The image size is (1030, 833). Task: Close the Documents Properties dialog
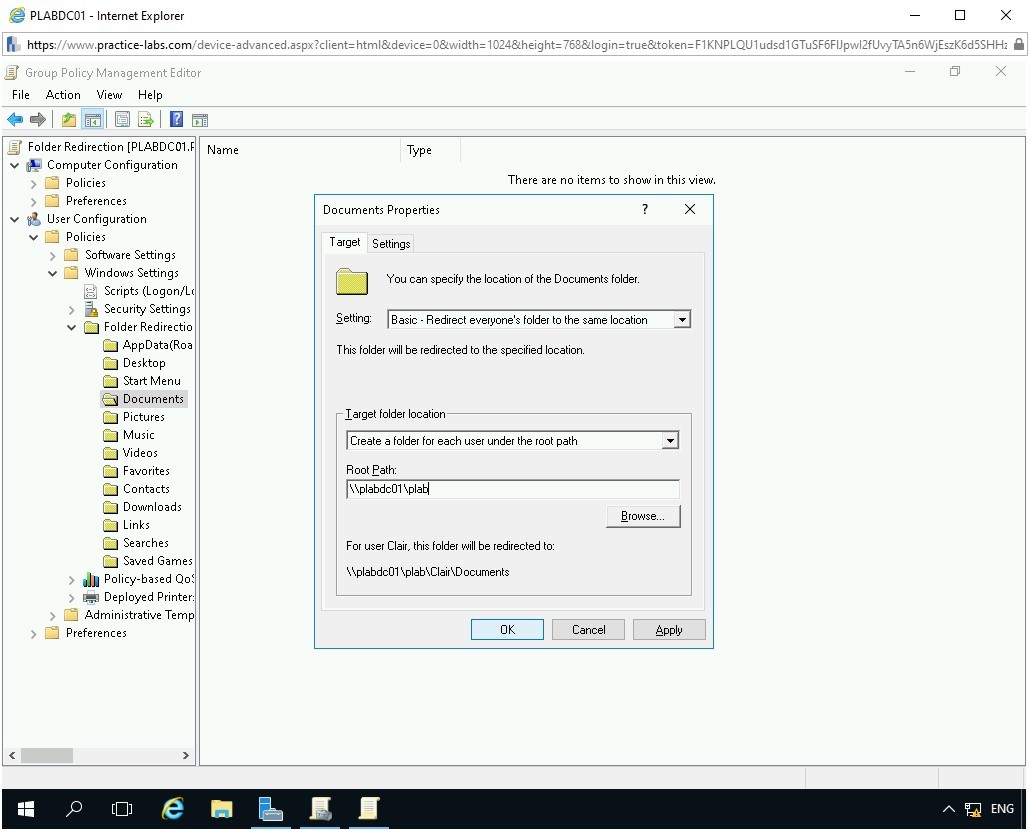coord(690,209)
